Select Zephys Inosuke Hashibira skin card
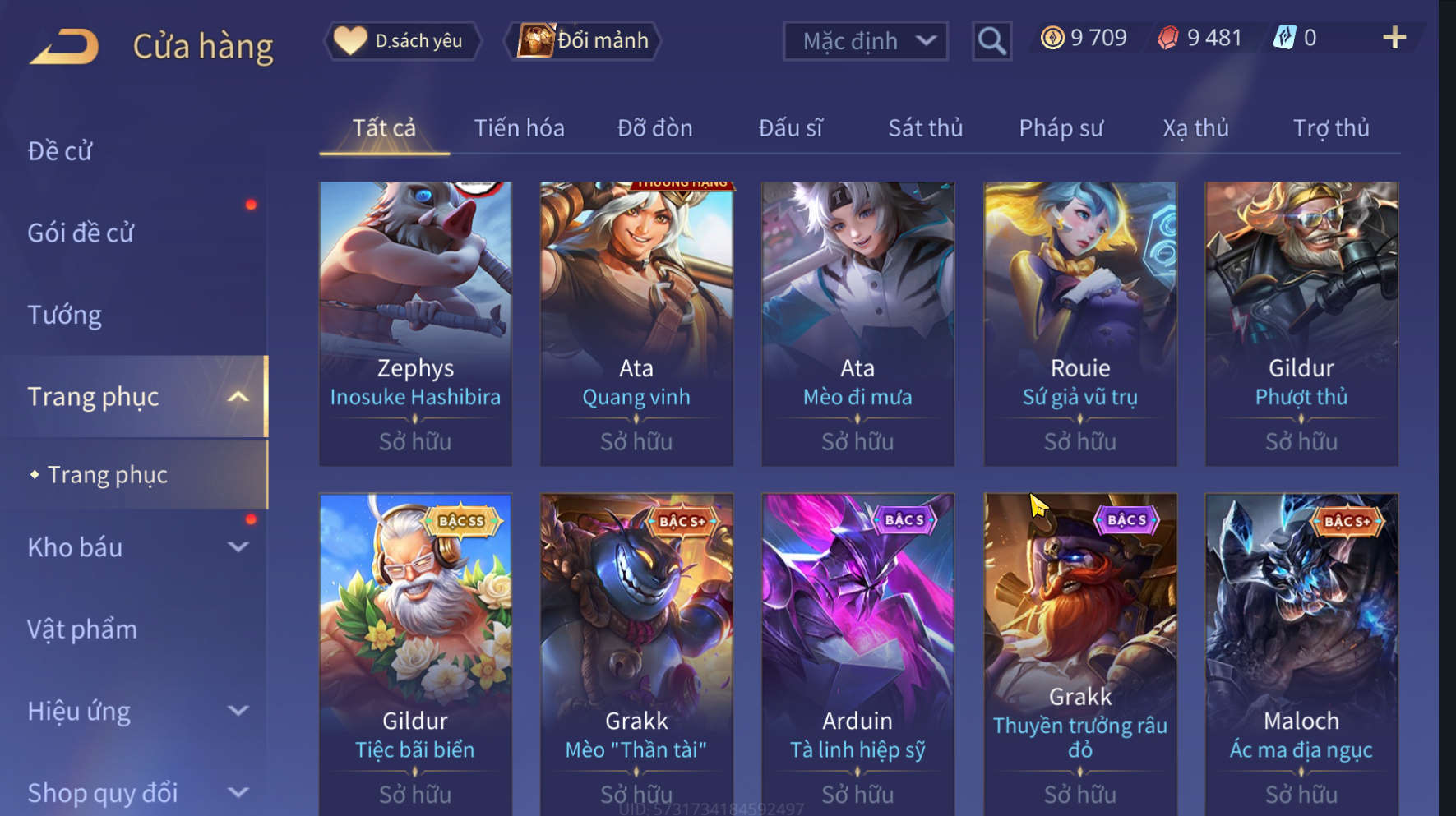Image resolution: width=1456 pixels, height=816 pixels. click(x=415, y=324)
